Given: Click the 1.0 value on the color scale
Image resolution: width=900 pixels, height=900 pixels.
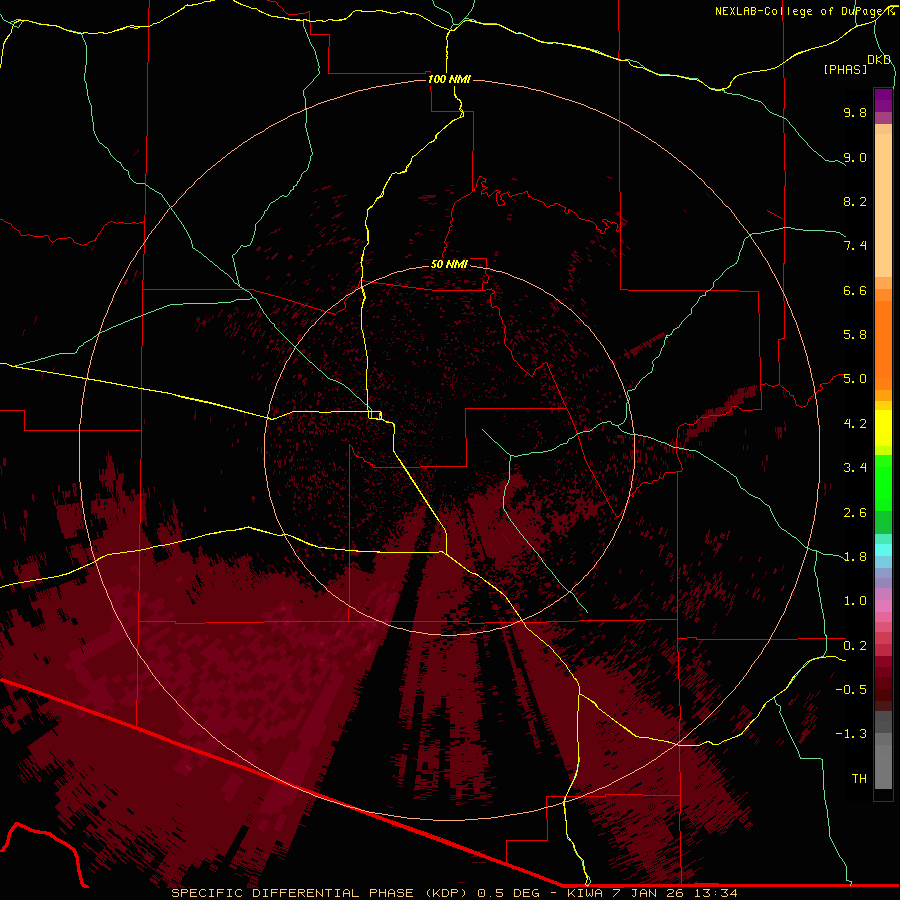Looking at the screenshot, I should click(855, 601).
